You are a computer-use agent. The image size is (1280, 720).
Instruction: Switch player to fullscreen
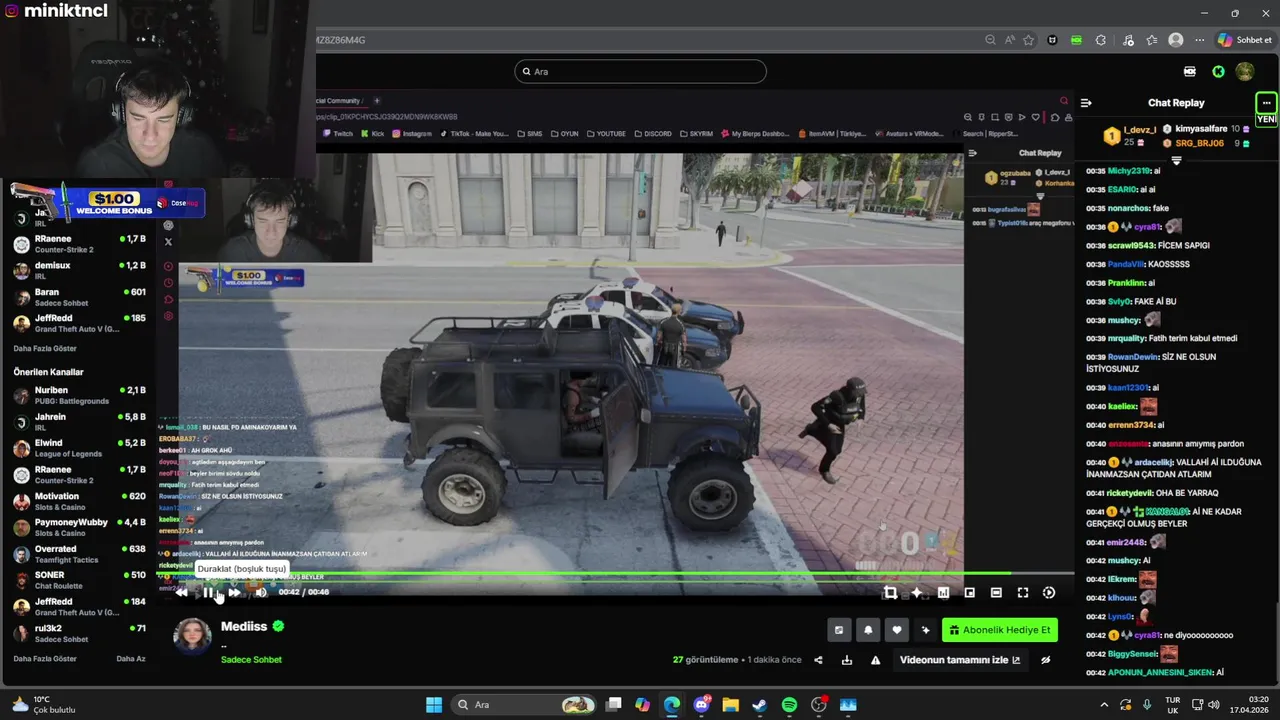click(1022, 593)
